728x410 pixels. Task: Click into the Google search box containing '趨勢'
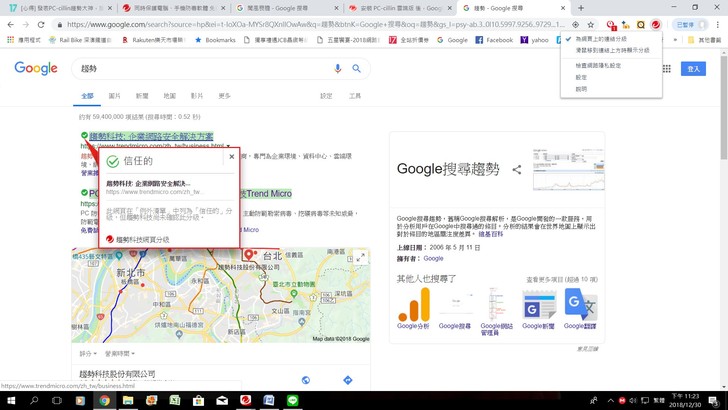(200, 68)
